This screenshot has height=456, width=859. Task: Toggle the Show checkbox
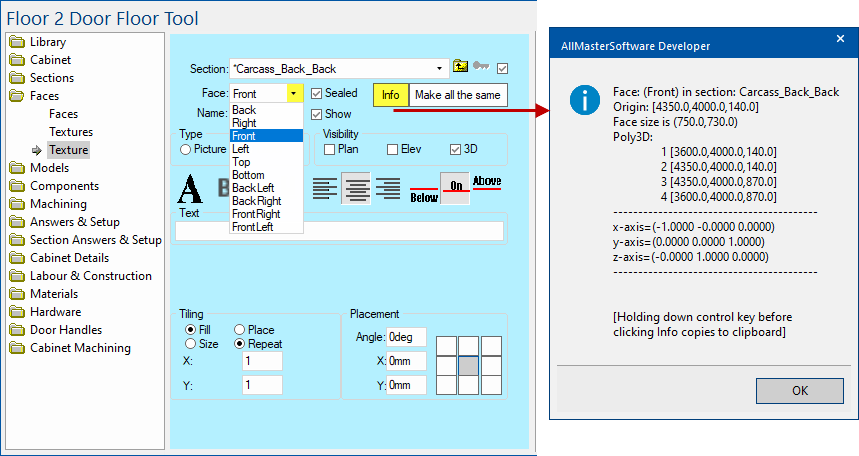coord(316,115)
